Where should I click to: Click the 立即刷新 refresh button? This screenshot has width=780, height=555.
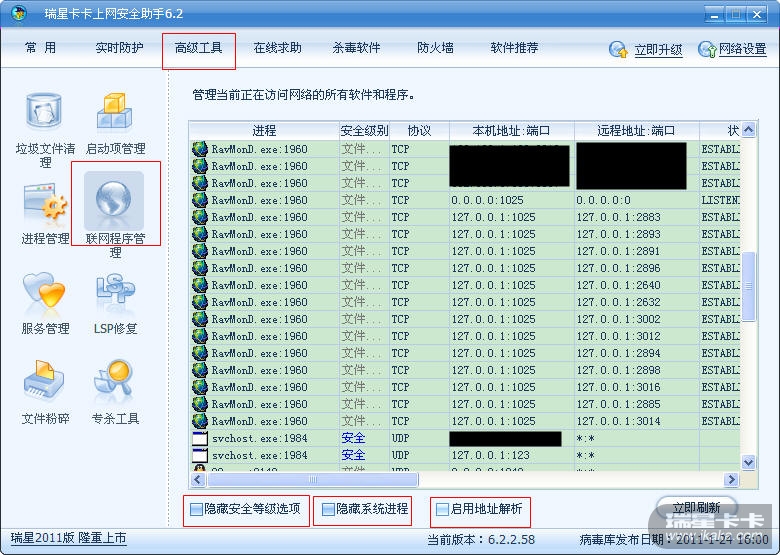[x=696, y=508]
